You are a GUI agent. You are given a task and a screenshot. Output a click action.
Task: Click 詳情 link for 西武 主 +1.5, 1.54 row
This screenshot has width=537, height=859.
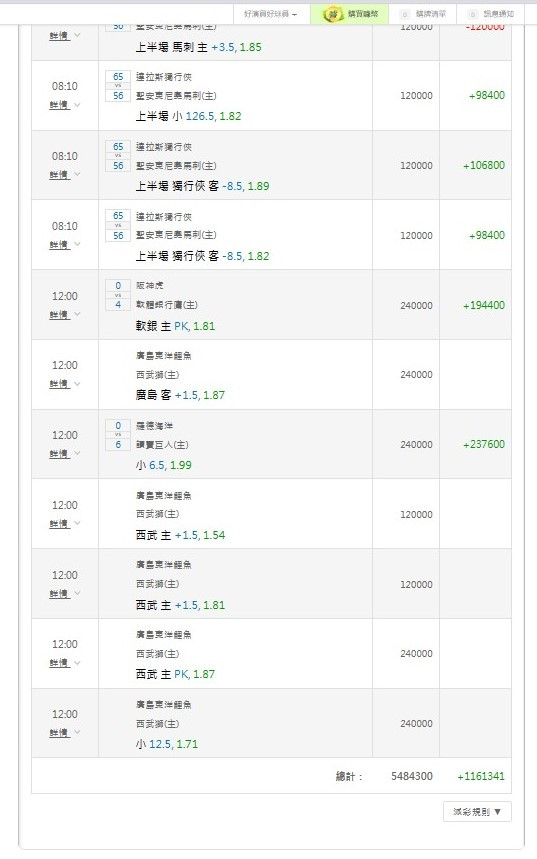click(59, 524)
